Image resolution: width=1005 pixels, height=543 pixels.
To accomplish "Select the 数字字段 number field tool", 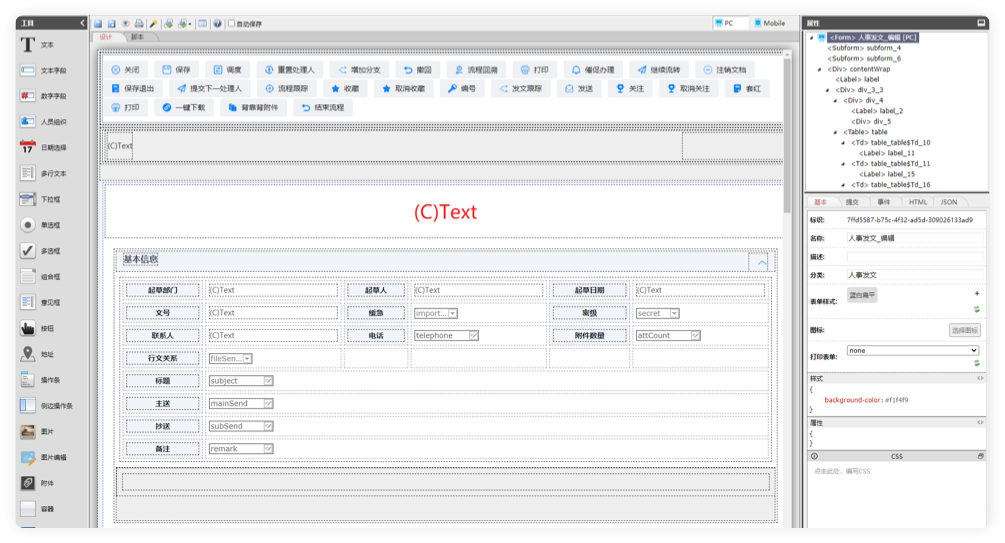I will pos(44,96).
